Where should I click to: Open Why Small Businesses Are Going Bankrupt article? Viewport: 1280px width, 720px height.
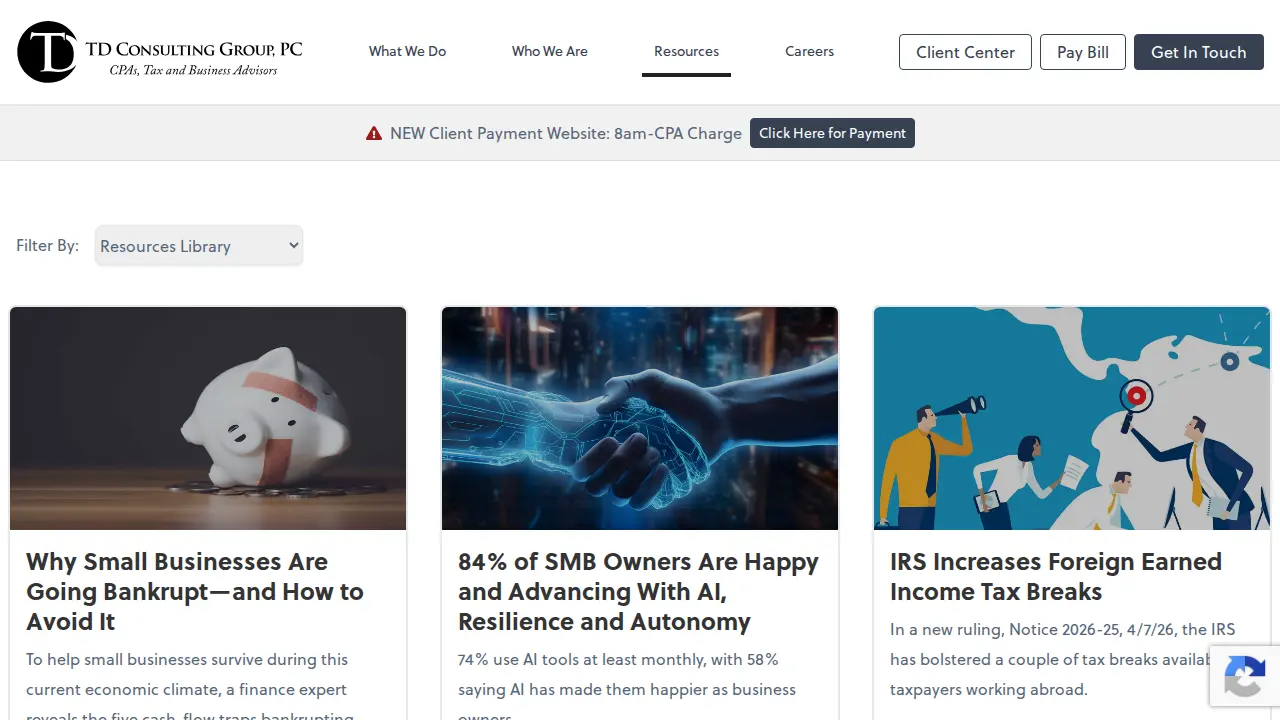(195, 591)
